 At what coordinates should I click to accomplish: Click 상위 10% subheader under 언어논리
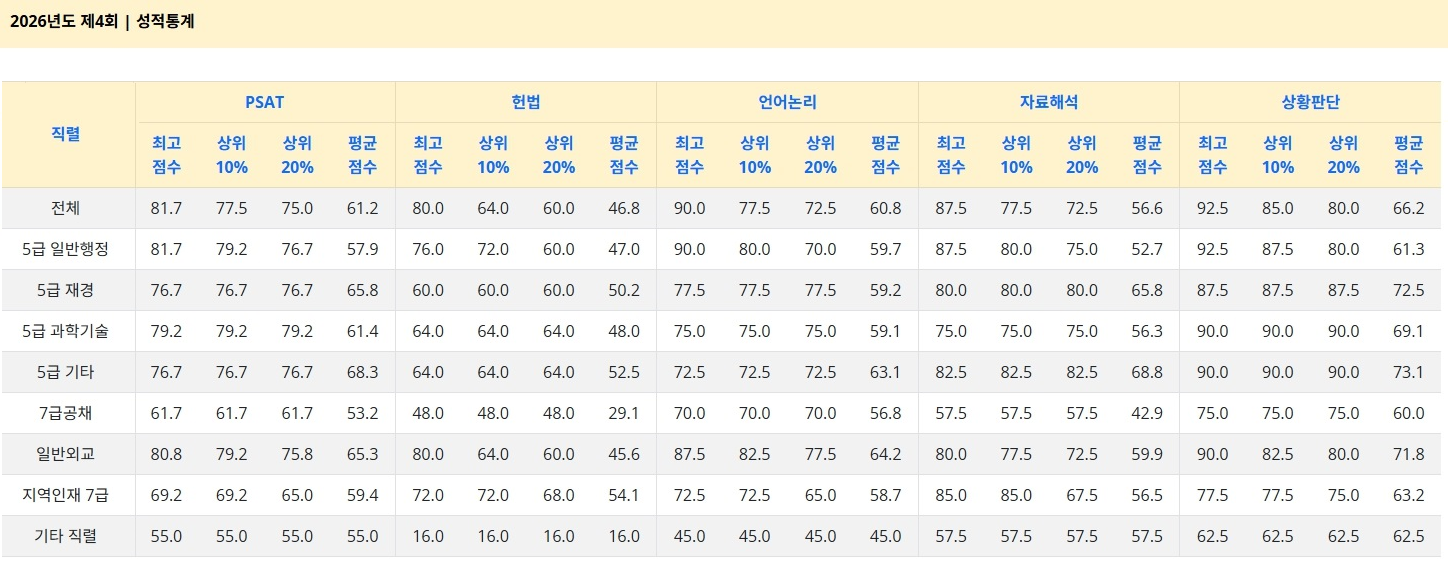[x=754, y=155]
